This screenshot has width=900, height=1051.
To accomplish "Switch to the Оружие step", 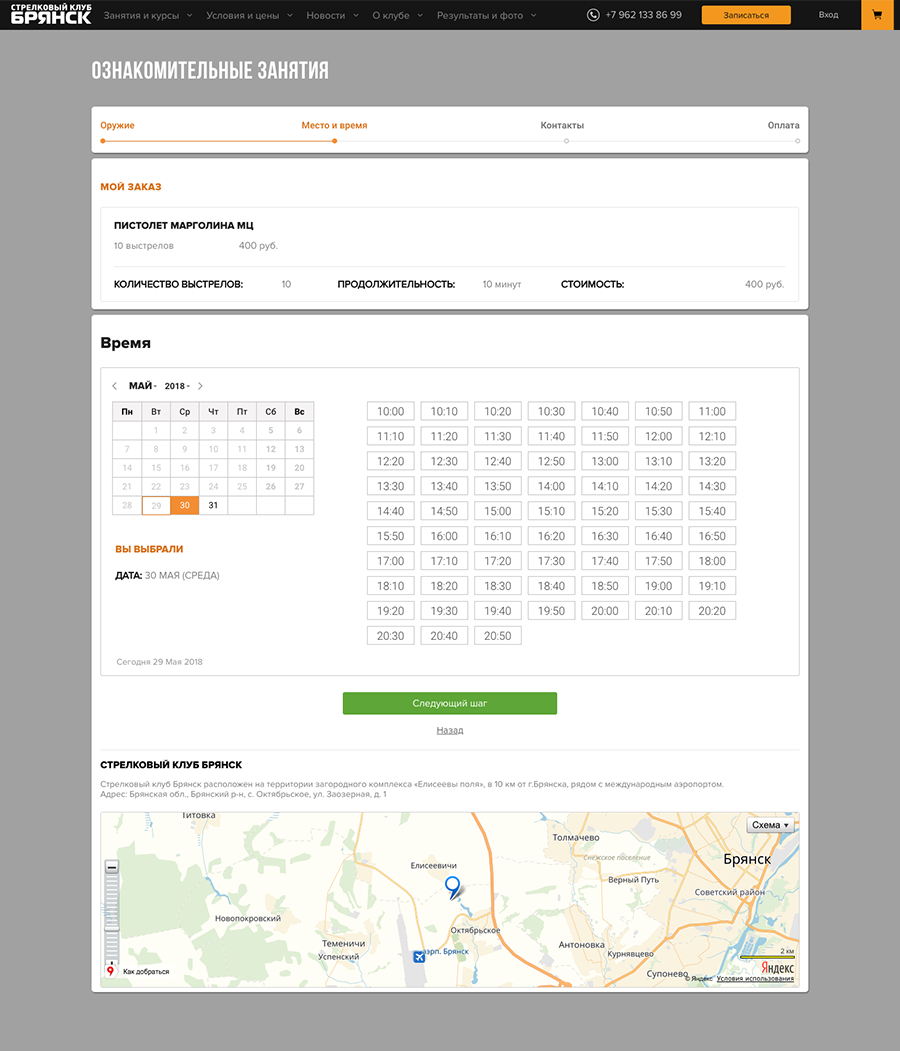I will 117,125.
